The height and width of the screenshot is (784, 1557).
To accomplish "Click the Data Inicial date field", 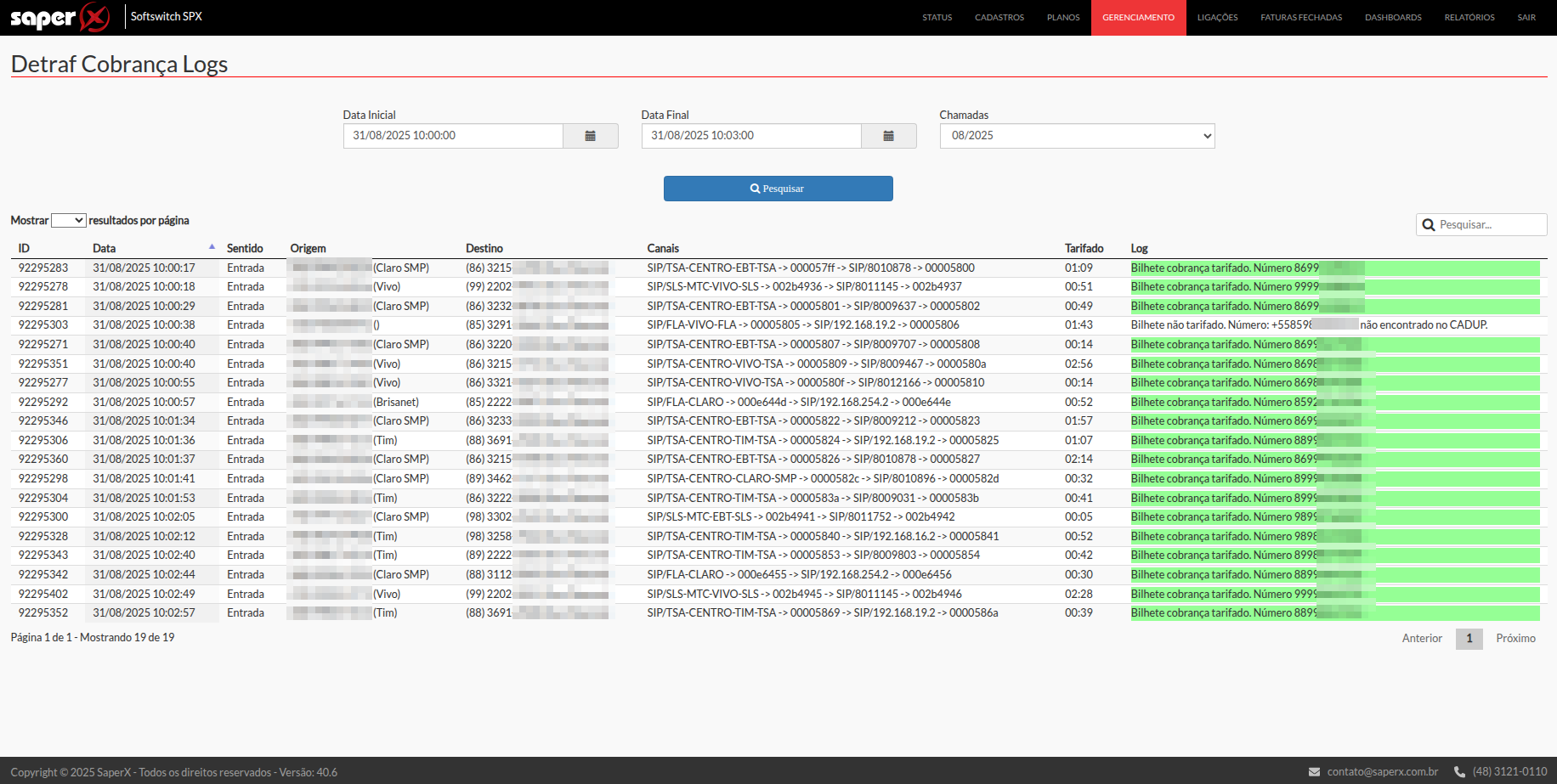I will click(x=453, y=136).
